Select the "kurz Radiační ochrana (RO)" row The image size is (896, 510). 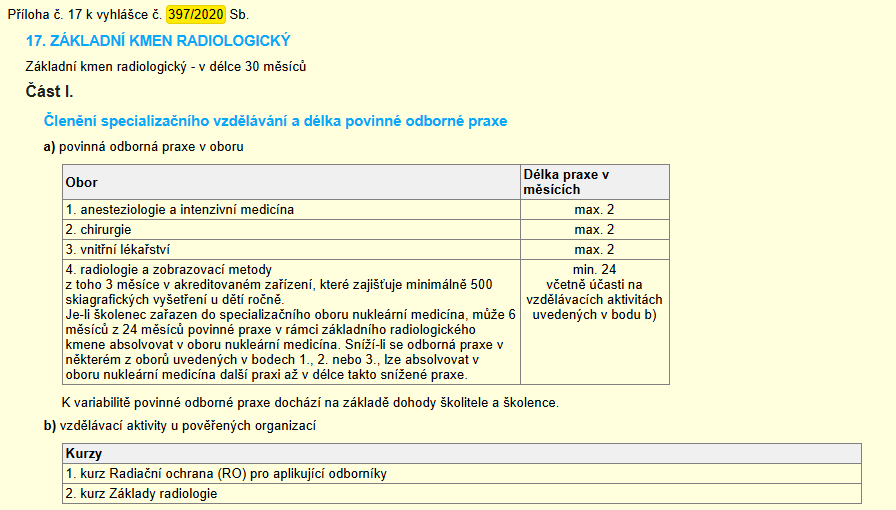tap(226, 473)
